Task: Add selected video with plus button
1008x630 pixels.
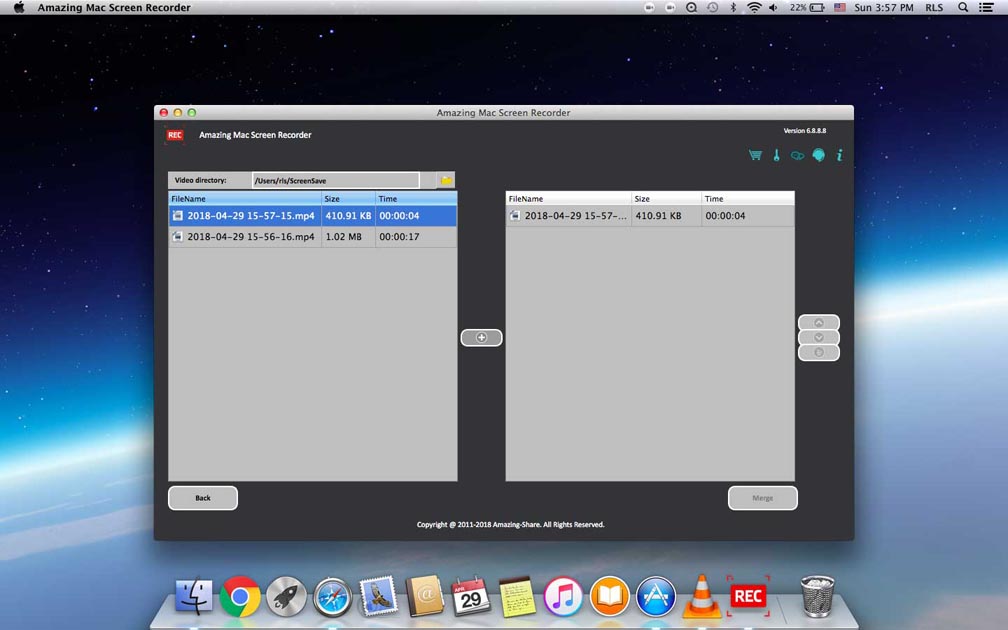Action: click(482, 338)
